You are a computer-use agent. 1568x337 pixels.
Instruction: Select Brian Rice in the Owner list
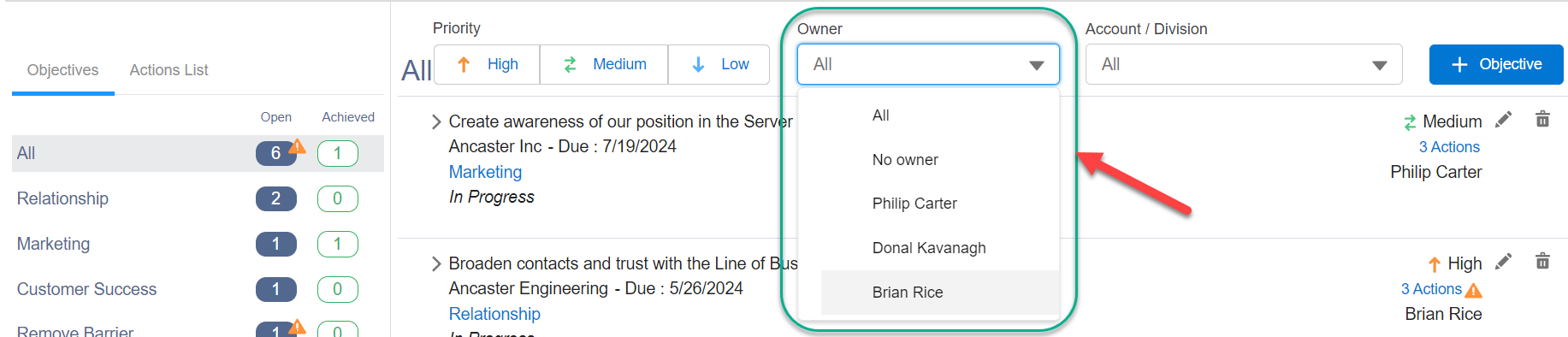coord(939,293)
